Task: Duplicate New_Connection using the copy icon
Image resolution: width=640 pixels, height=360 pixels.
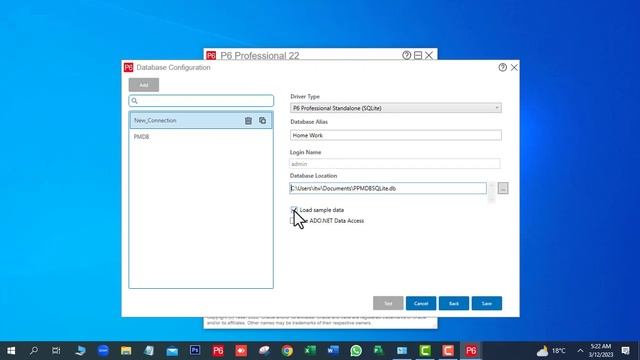Action: (x=262, y=120)
